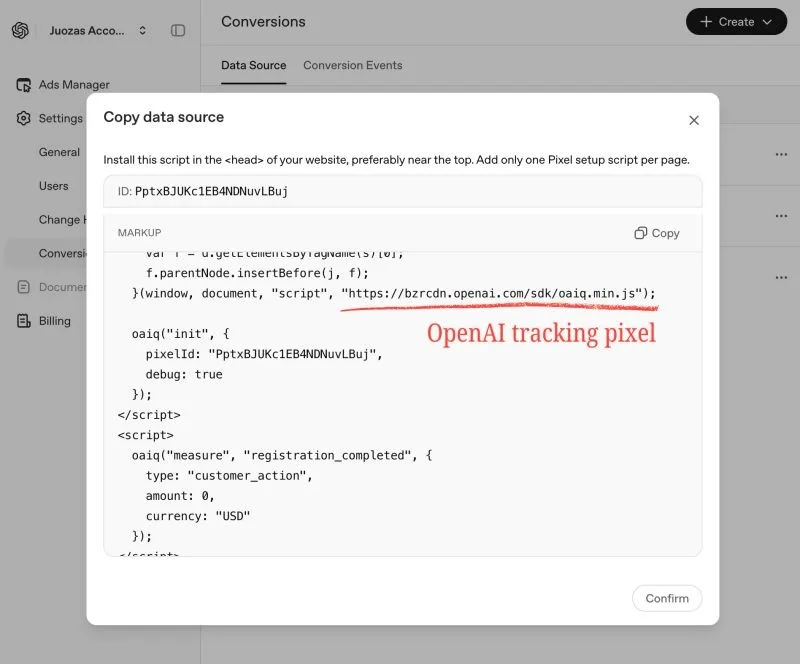Switch to the Conversion Events tab
The image size is (800, 664).
(x=353, y=65)
